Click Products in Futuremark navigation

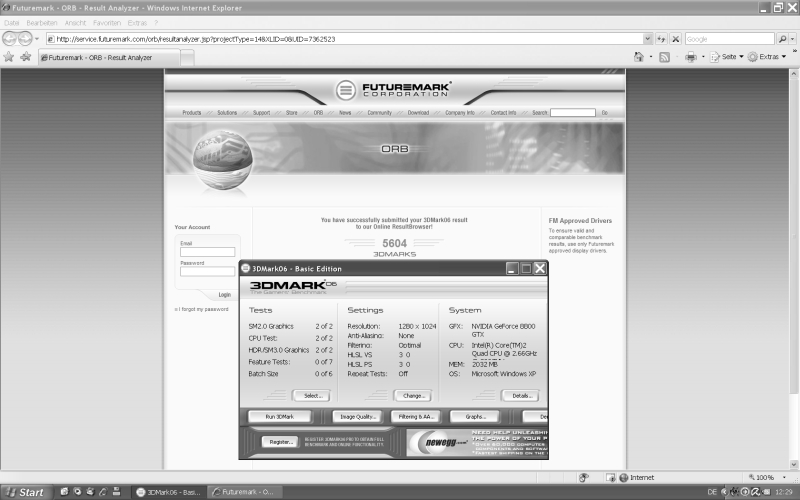192,113
